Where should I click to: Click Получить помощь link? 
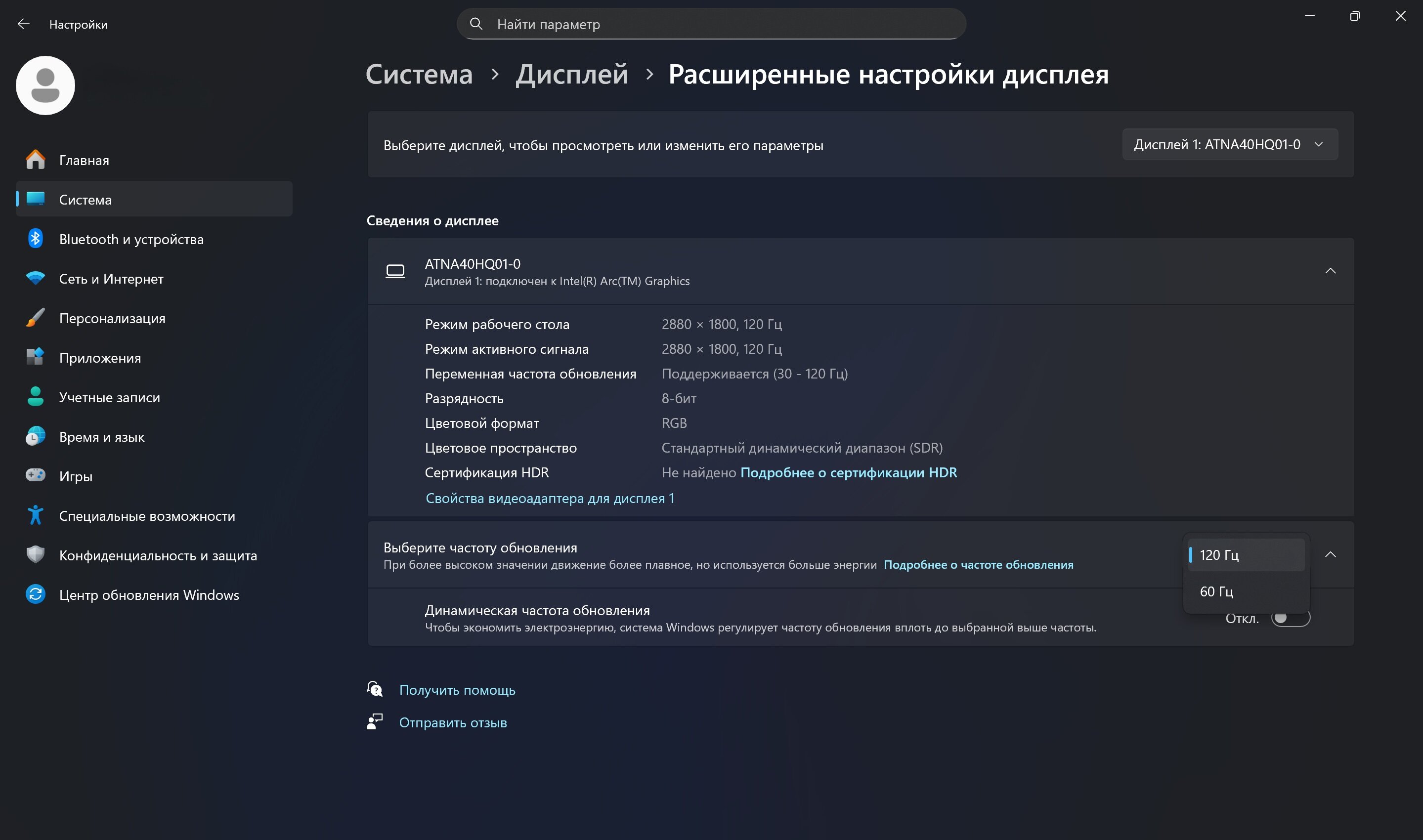click(x=457, y=690)
